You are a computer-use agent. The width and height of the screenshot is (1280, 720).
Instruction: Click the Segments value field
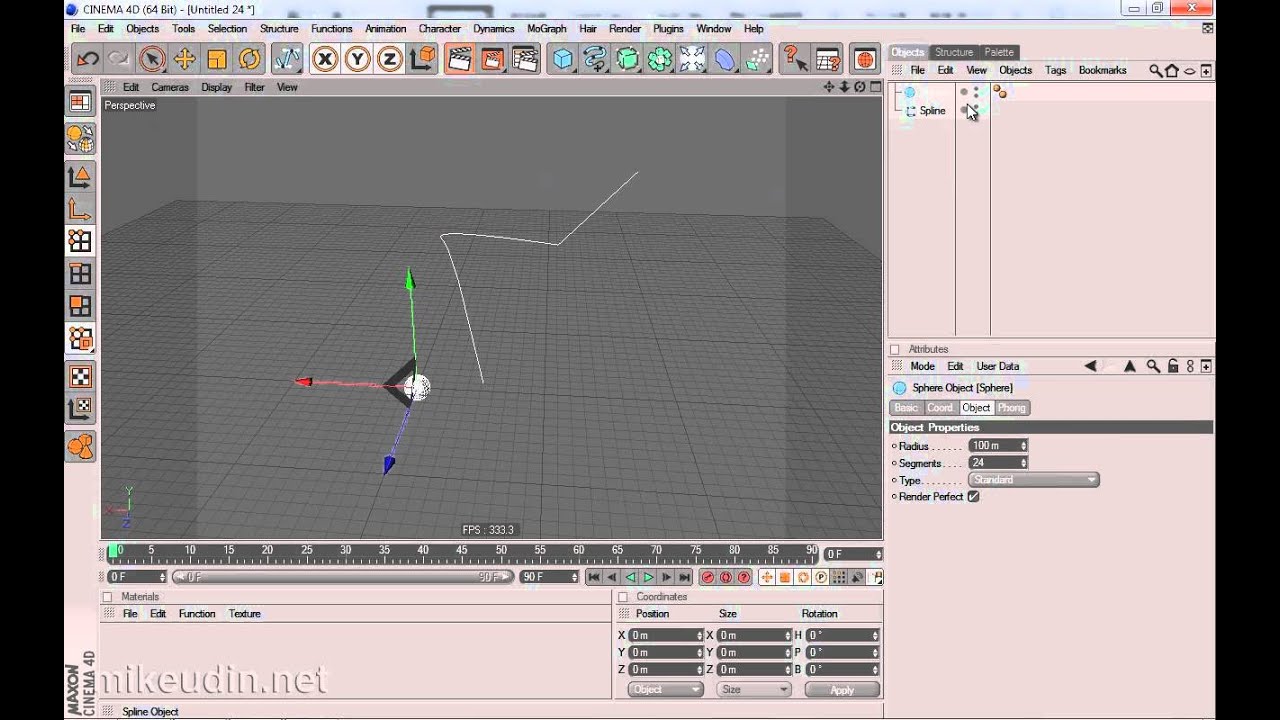(x=997, y=462)
